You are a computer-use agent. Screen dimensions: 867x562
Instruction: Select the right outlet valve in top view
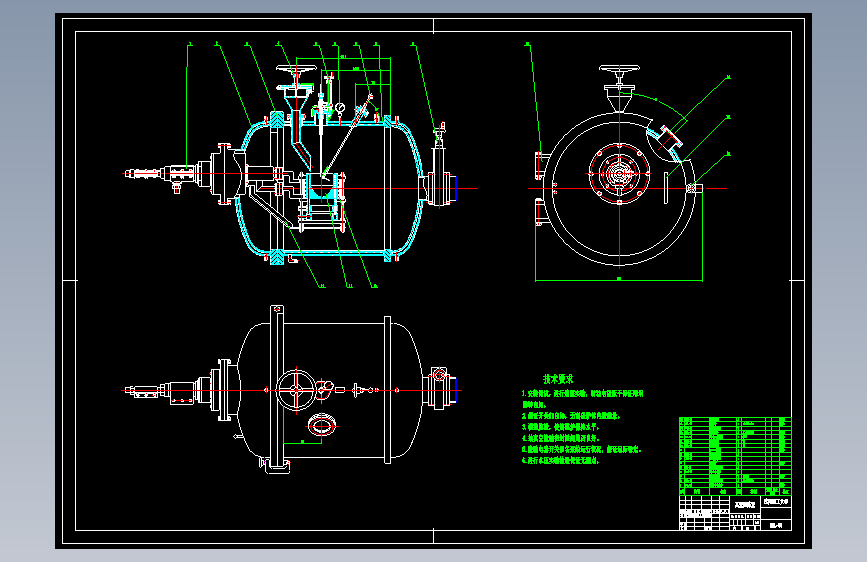440,388
